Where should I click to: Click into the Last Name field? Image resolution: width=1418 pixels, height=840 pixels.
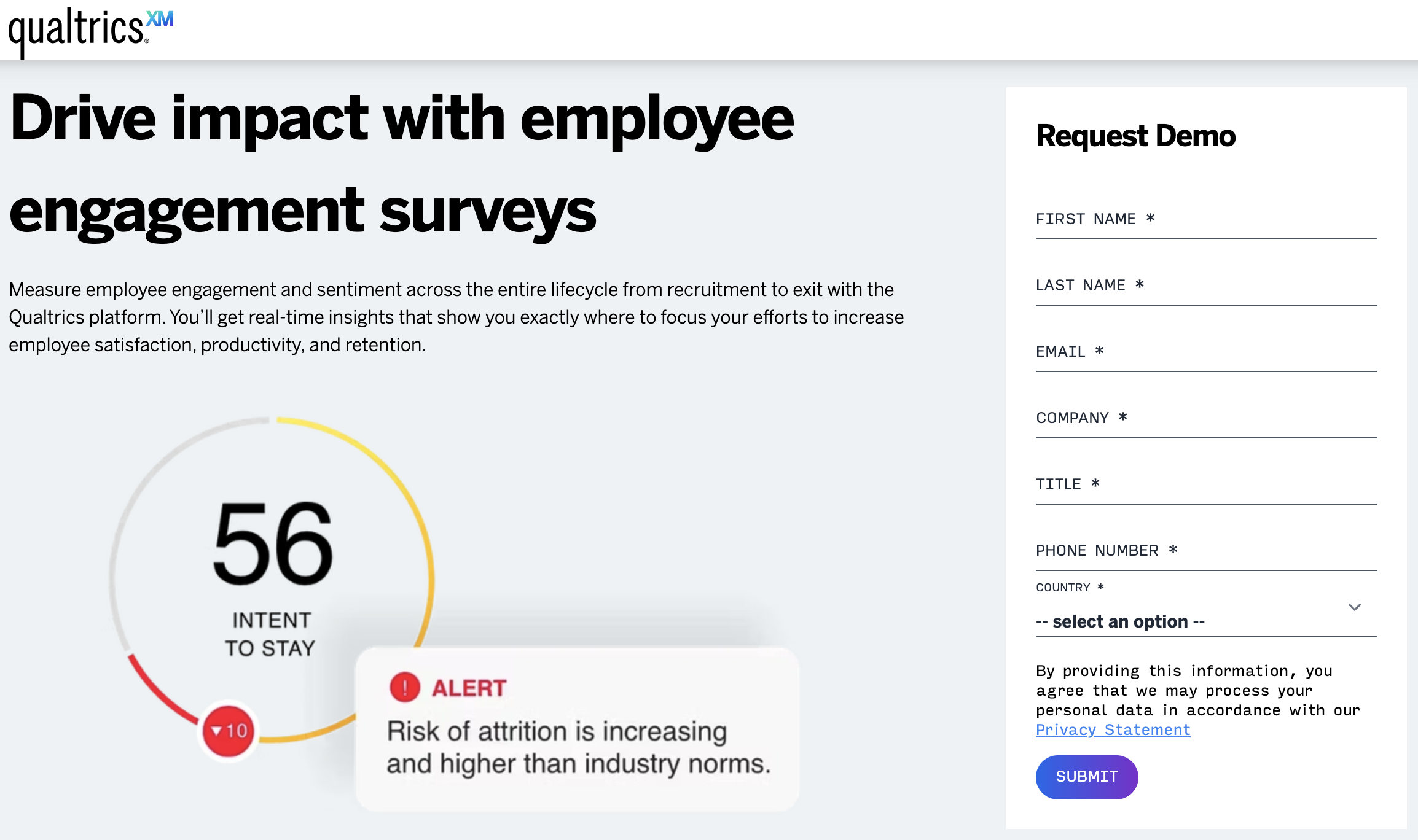(1205, 286)
